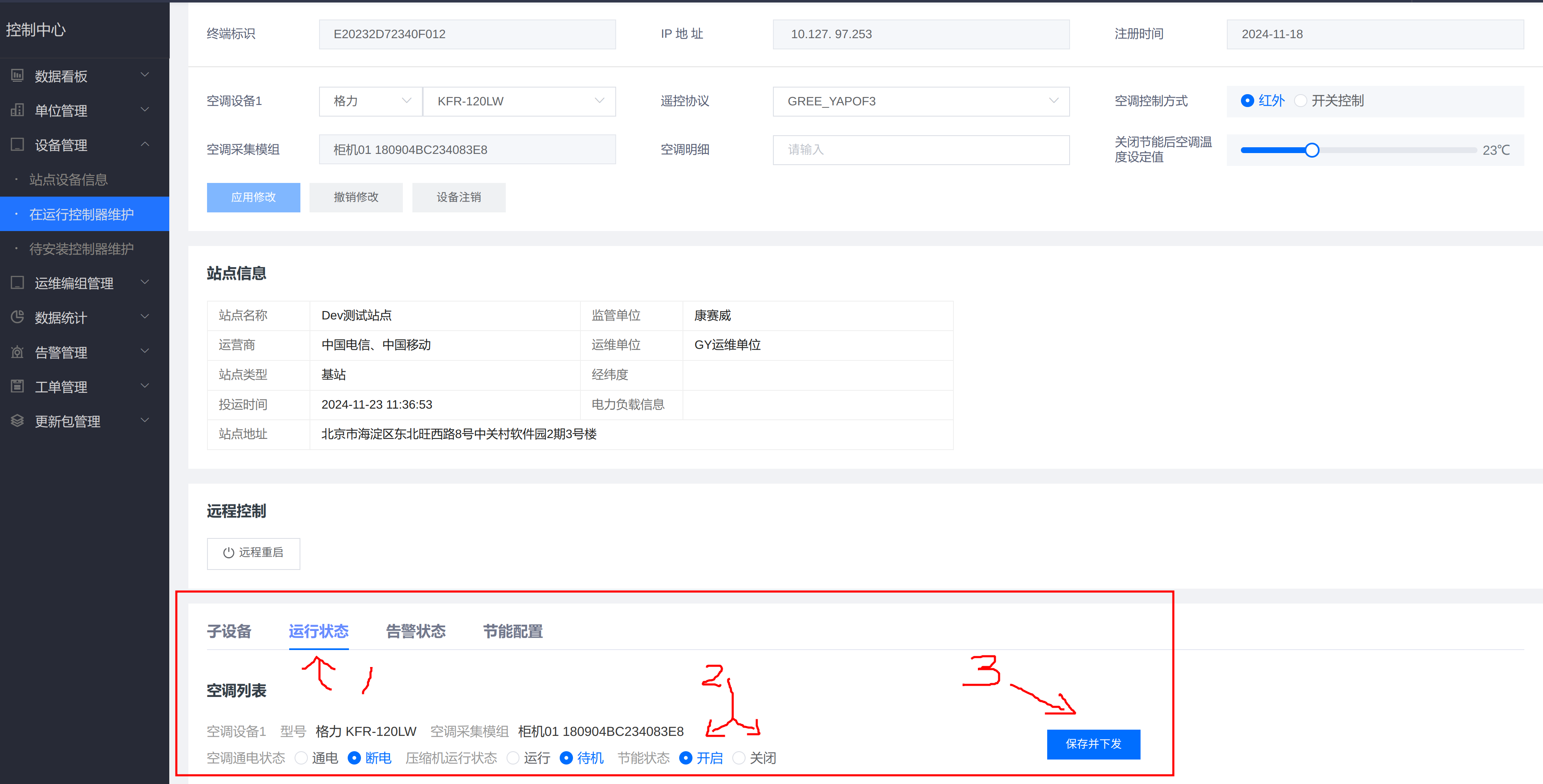Click the 空调明细 input field
The width and height of the screenshot is (1543, 784).
click(x=921, y=150)
